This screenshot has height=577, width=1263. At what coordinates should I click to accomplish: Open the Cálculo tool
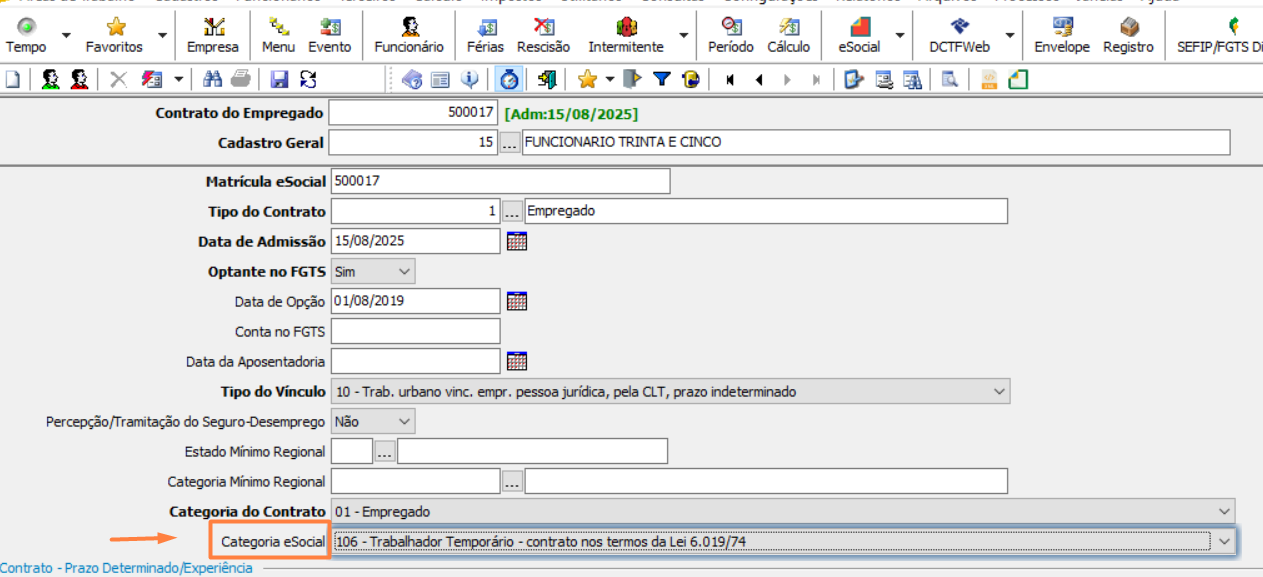(788, 35)
